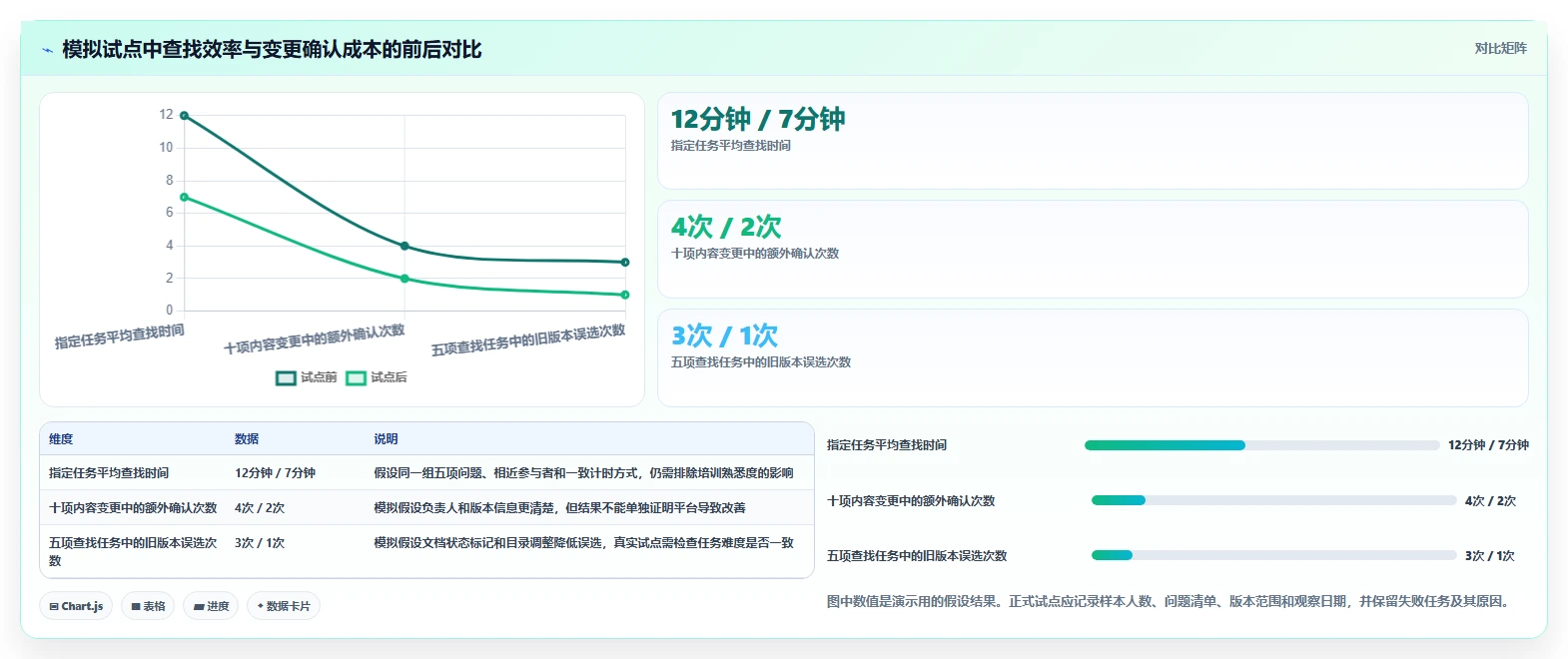Click the progress label 五项查找任务中的旧版本误选次数
This screenshot has height=659, width=1568.
tap(917, 556)
